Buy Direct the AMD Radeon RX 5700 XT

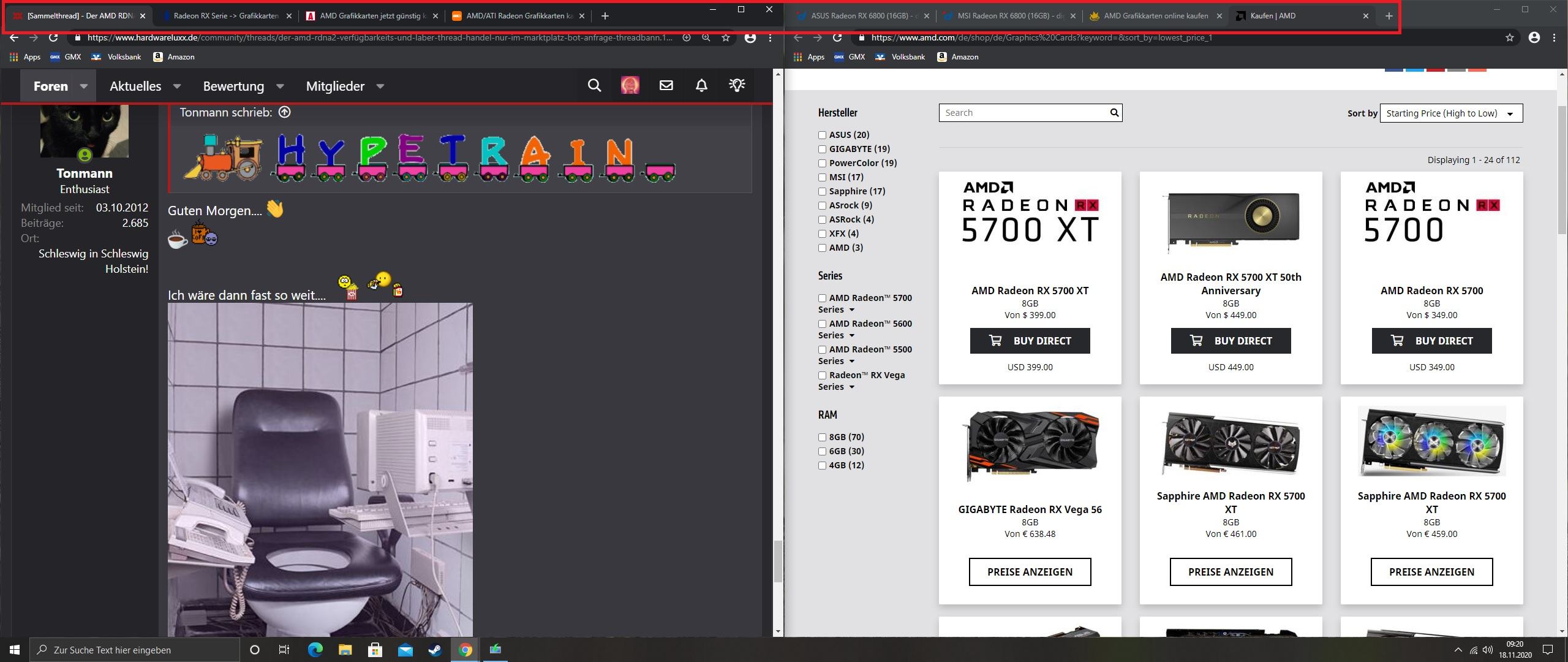(x=1030, y=341)
